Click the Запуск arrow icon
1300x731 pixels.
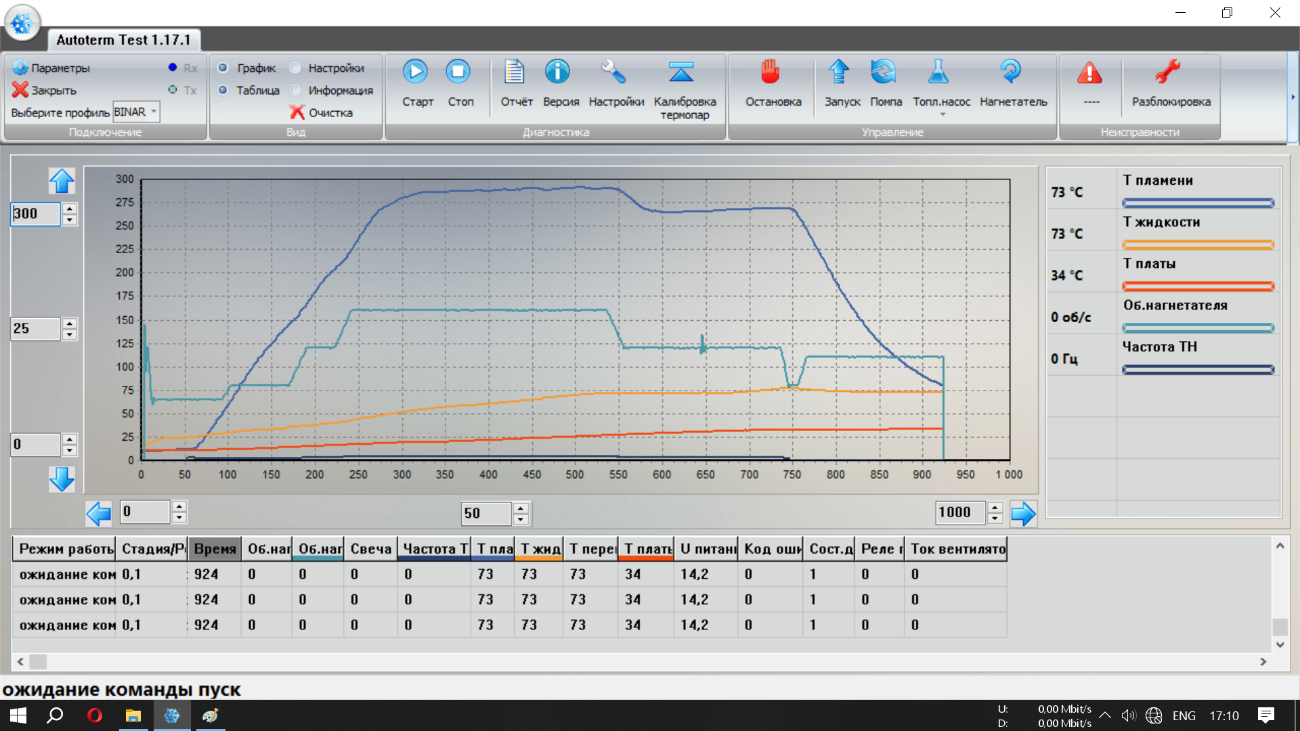pyautogui.click(x=839, y=71)
